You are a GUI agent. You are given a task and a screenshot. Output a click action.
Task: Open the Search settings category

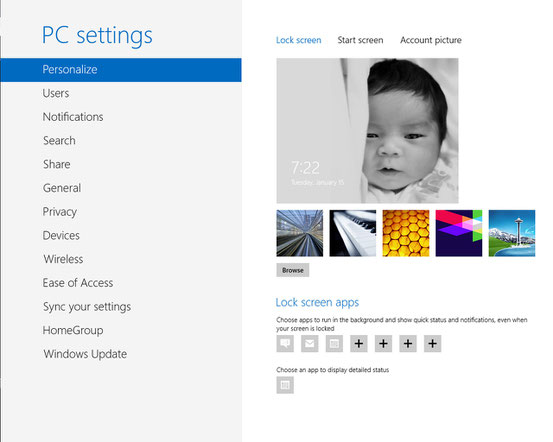point(59,141)
